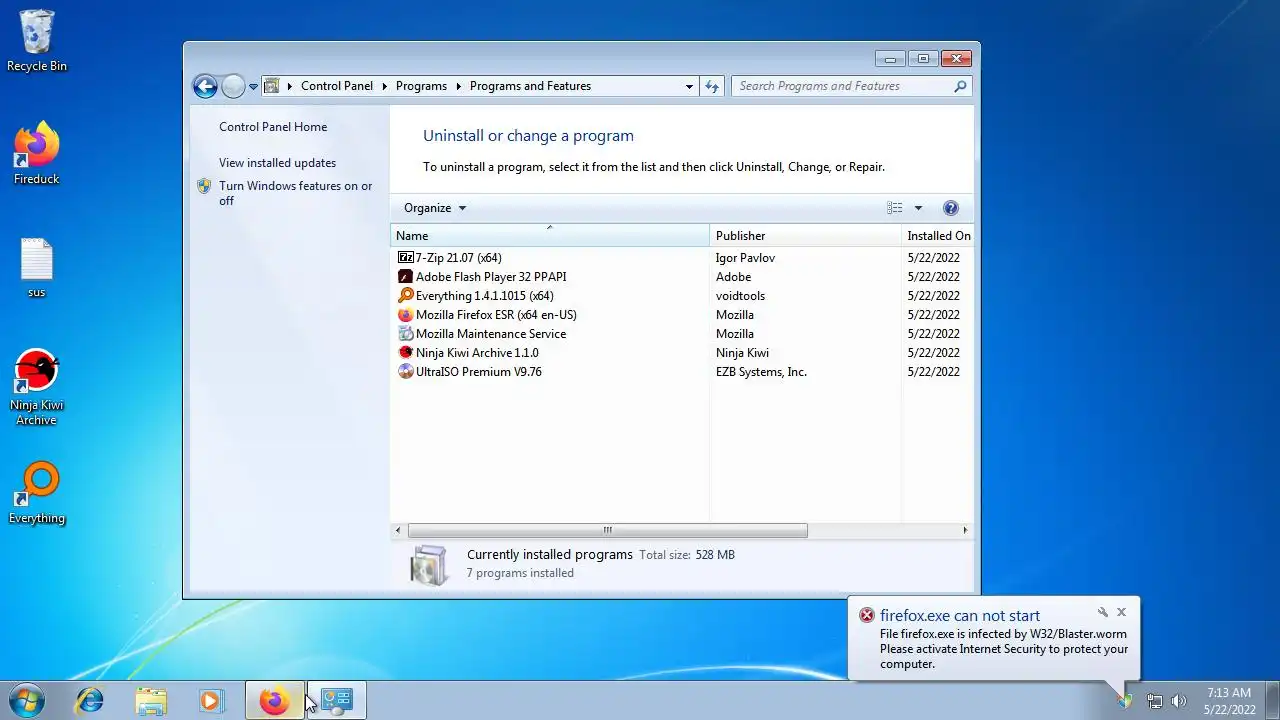Sort by the Name column header
This screenshot has height=720, width=1280.
549,236
